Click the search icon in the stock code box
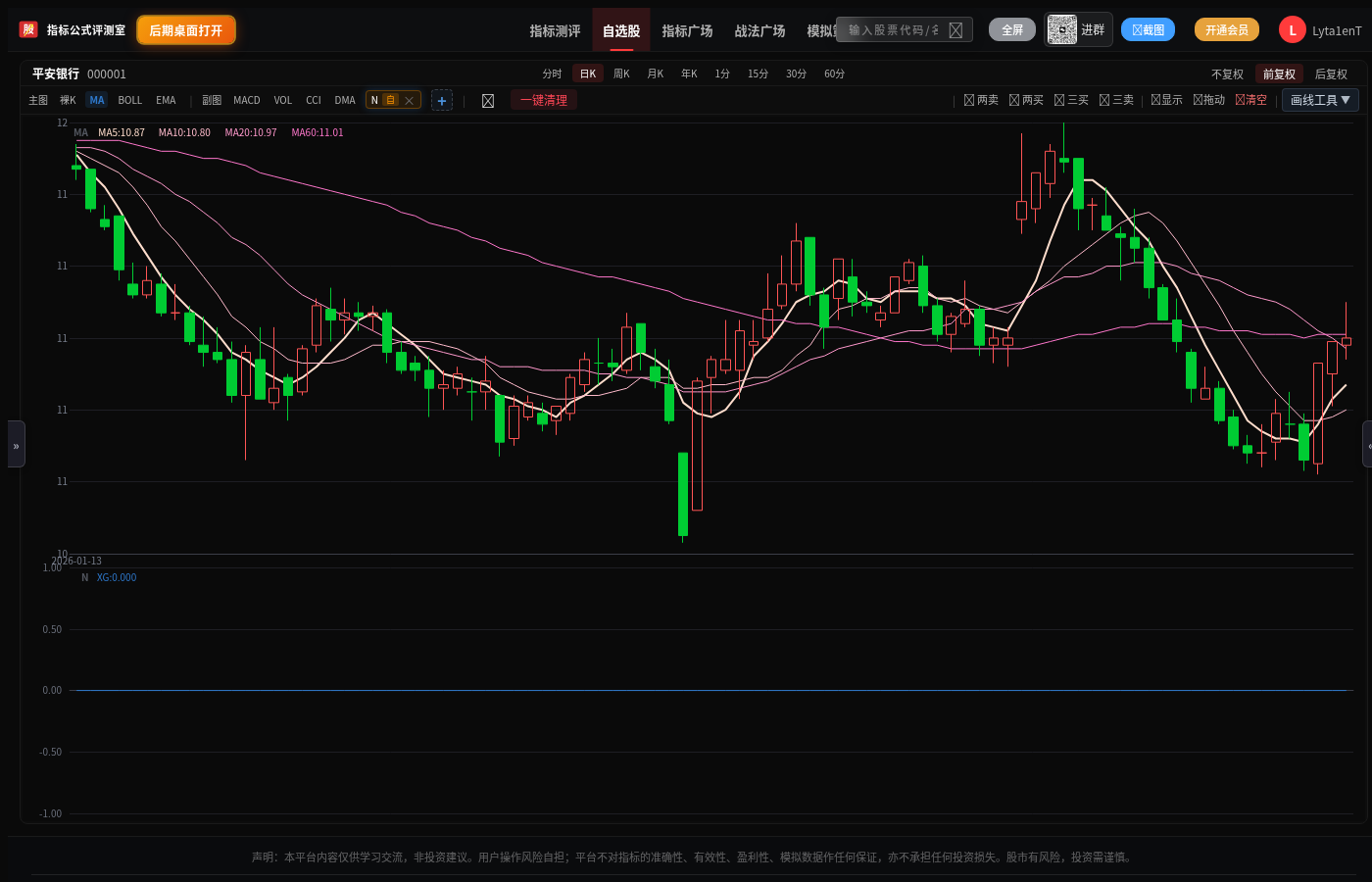This screenshot has height=882, width=1372. [x=955, y=30]
